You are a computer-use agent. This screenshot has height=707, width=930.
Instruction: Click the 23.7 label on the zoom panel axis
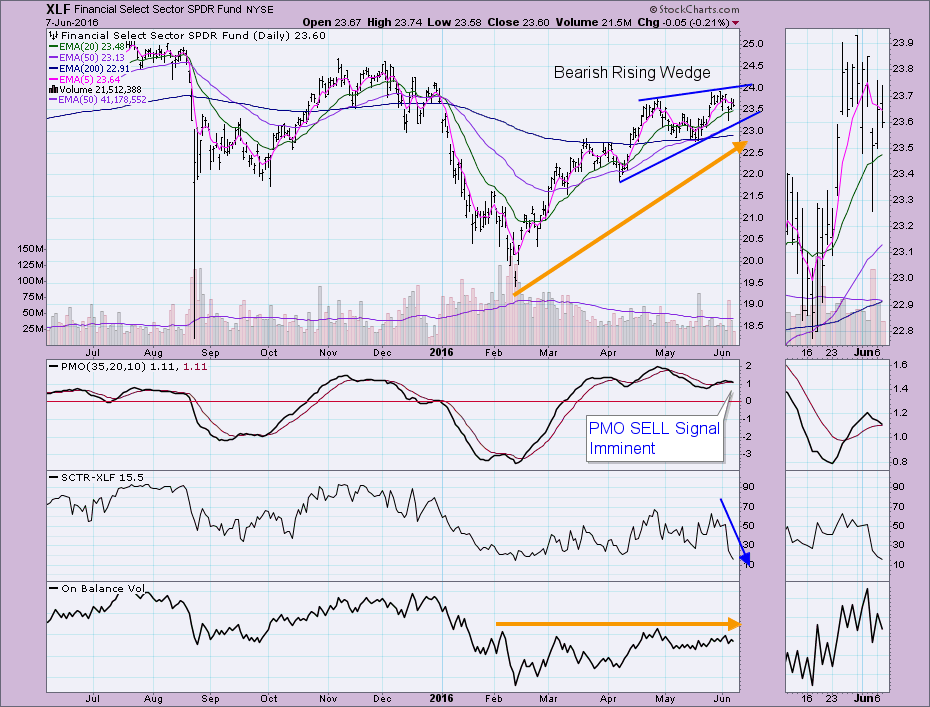click(902, 95)
